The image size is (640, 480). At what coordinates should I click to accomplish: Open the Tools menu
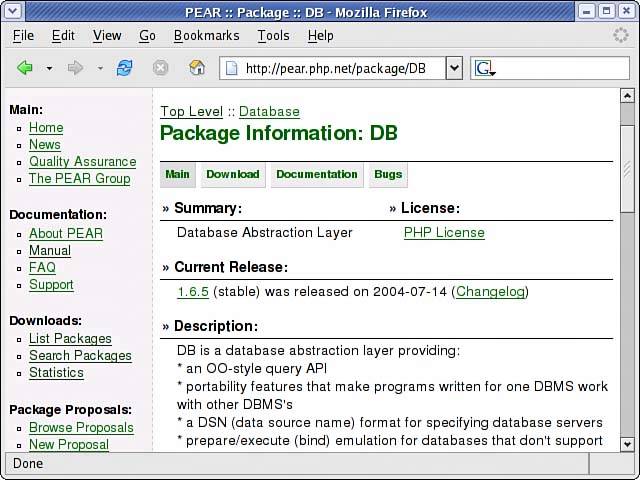(273, 35)
